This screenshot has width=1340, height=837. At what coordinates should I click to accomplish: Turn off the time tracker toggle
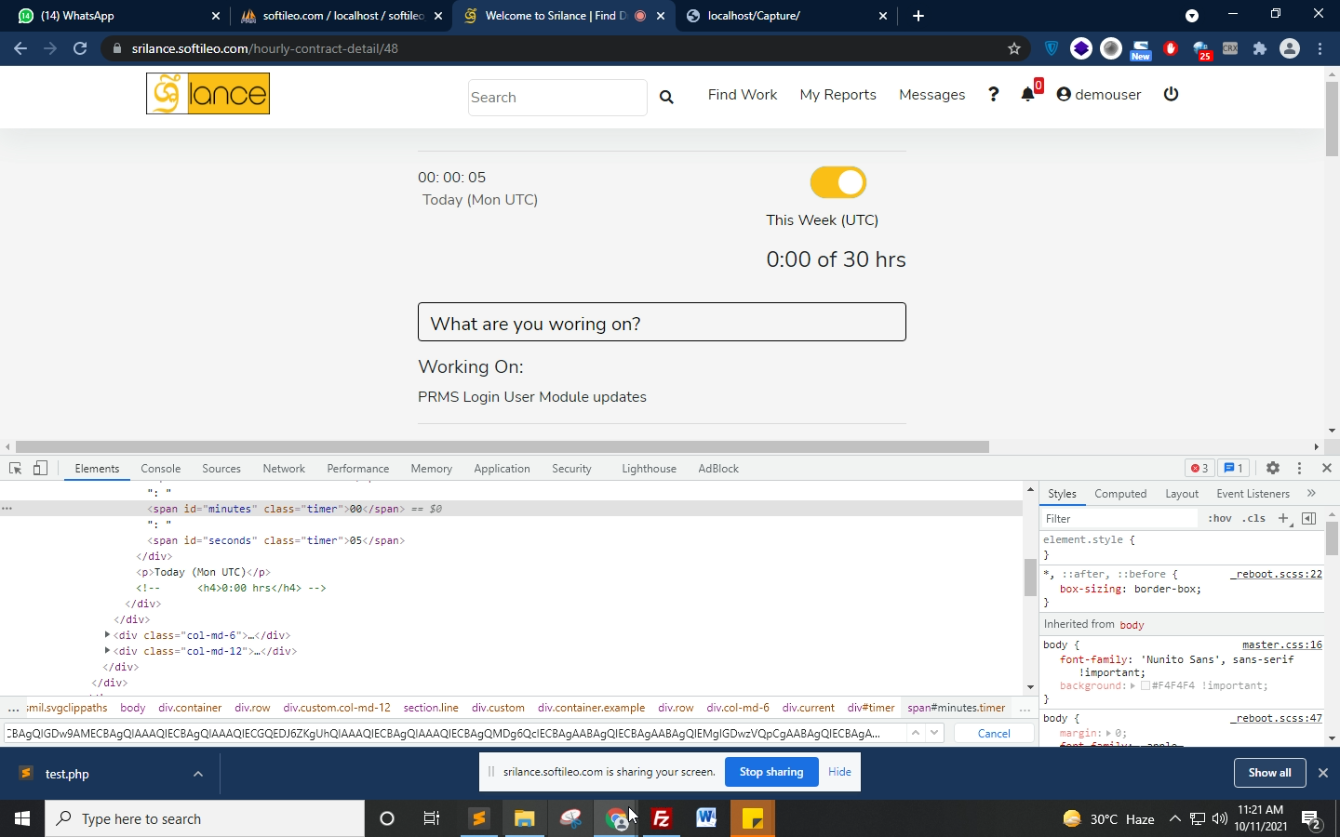(x=838, y=182)
